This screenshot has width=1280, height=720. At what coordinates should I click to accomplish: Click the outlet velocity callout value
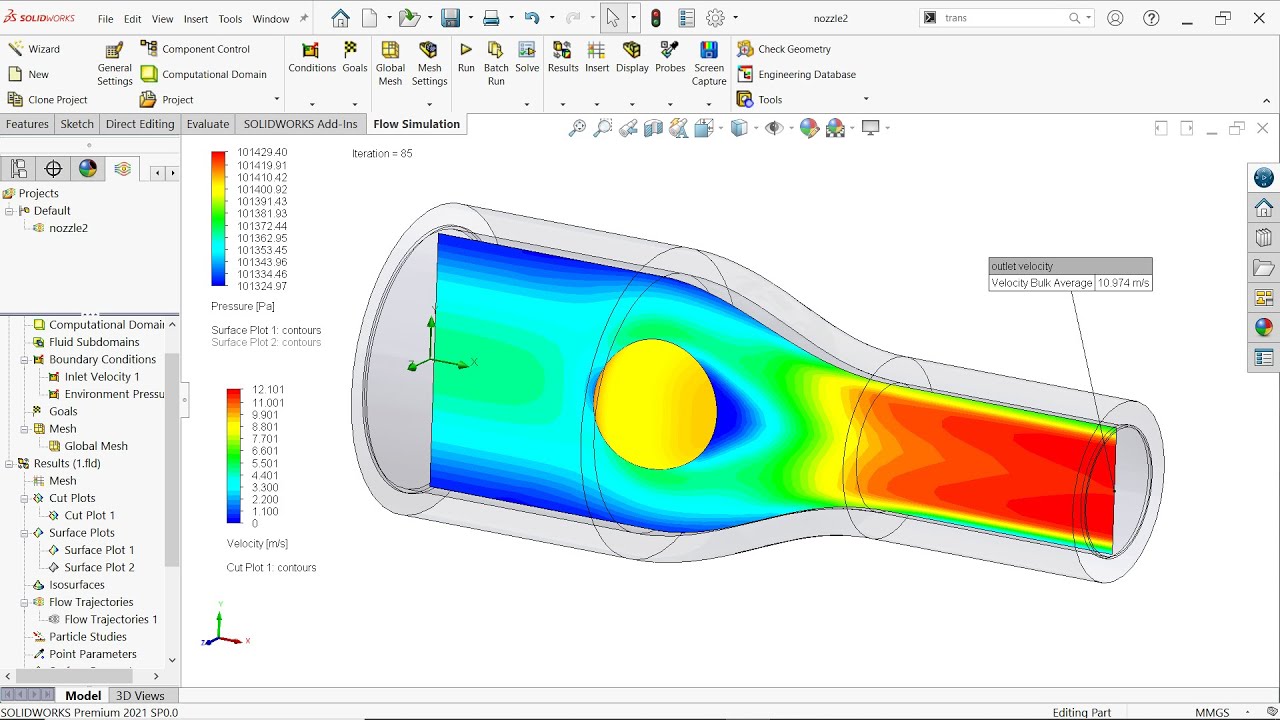1123,283
